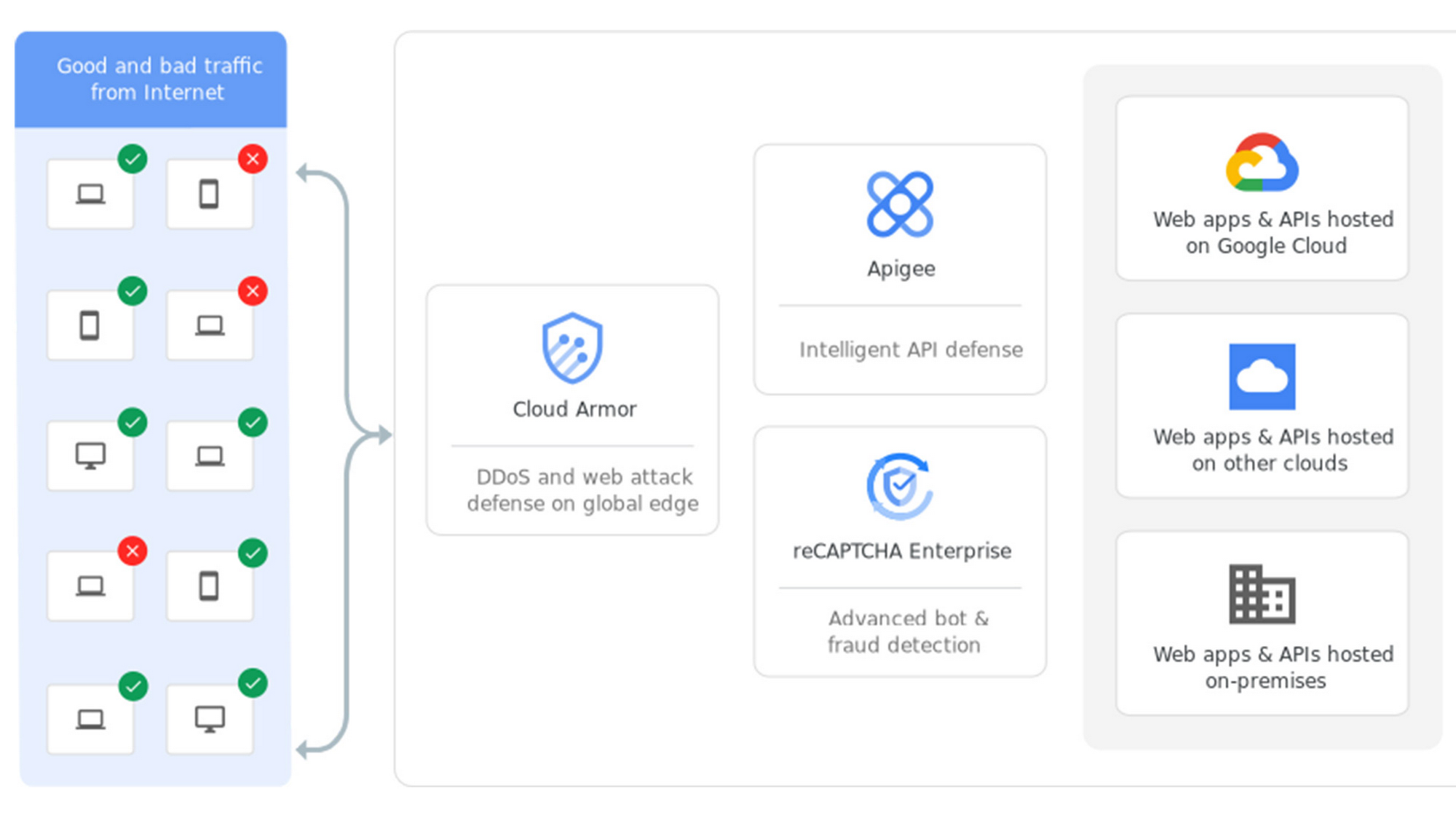Select the Google Cloud multicolor logo

1262,162
